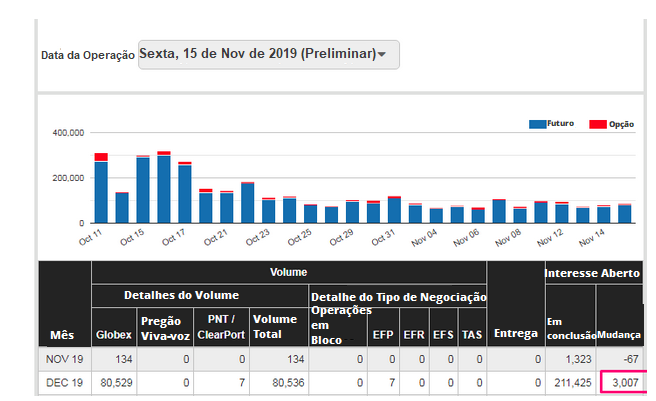Click the Oct 15 axis label

(132, 237)
